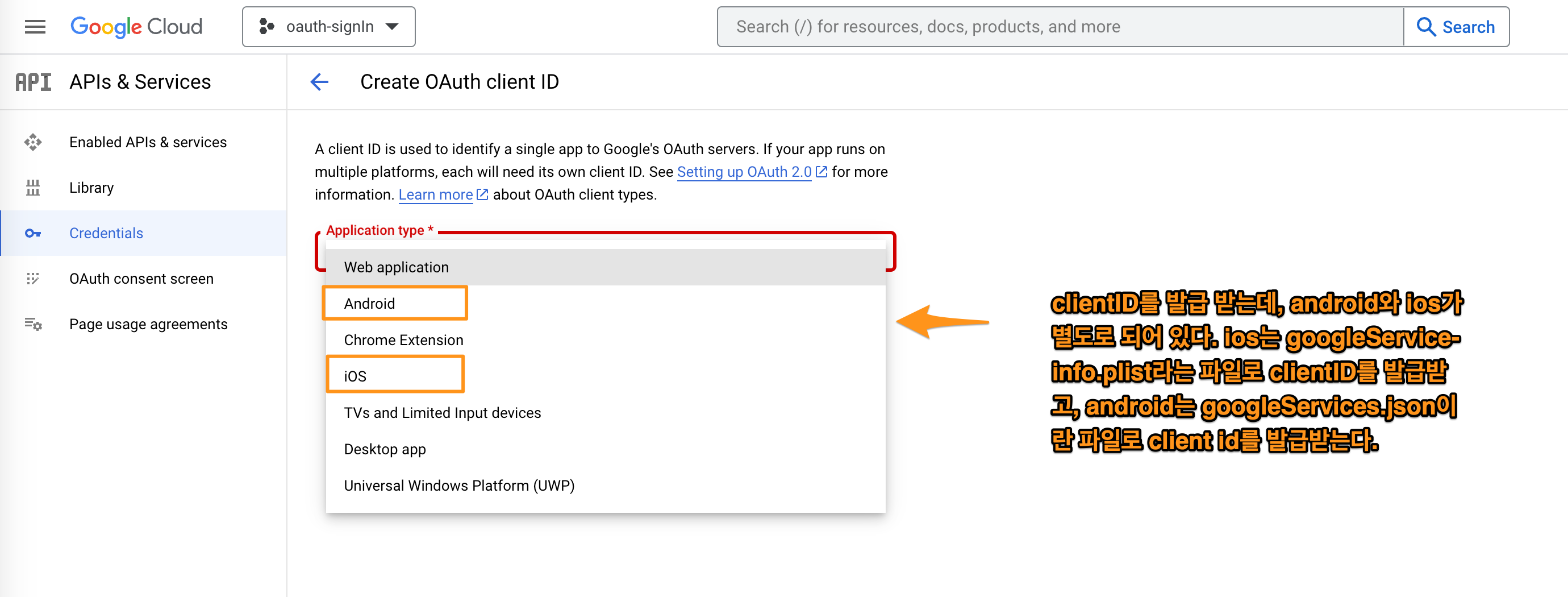Click the Google Cloud logo

pyautogui.click(x=136, y=27)
